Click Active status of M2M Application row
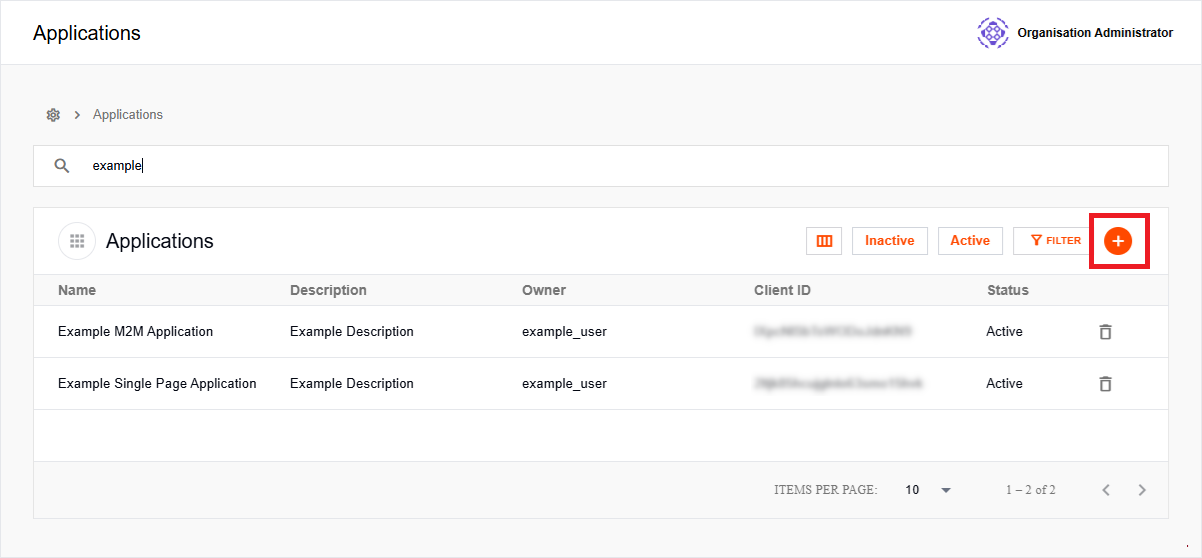The image size is (1202, 558). pyautogui.click(x=1004, y=332)
